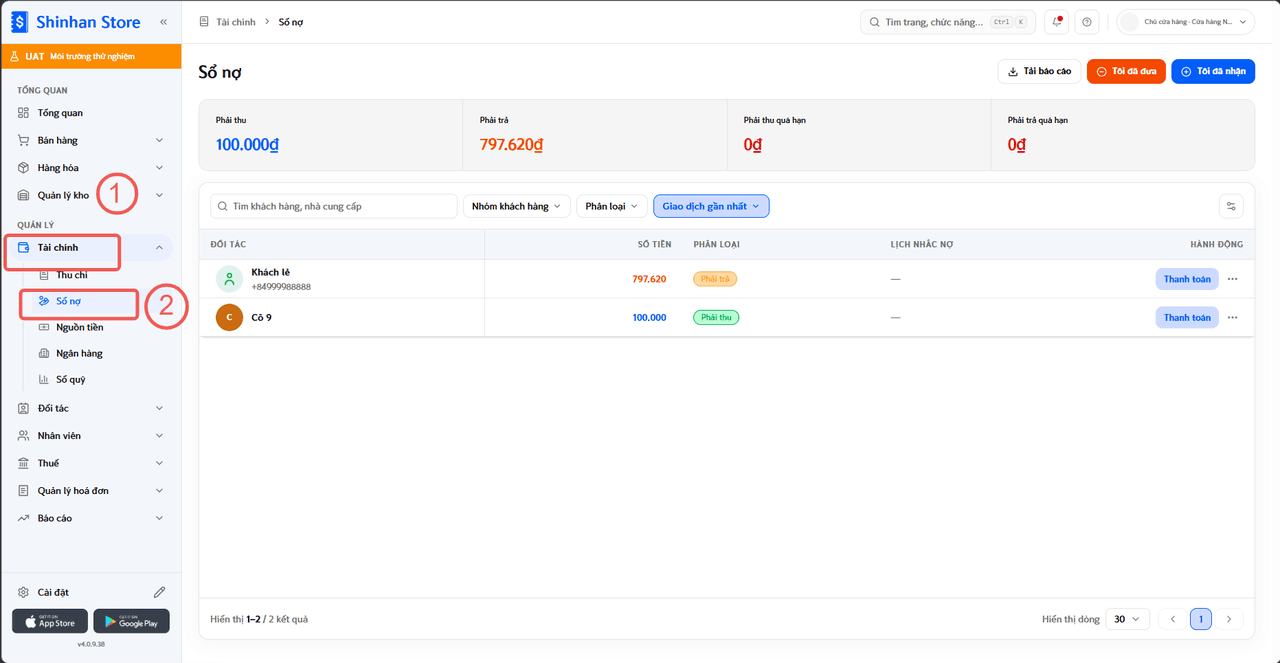Open the Phân loại filter dropdown

[x=611, y=206]
